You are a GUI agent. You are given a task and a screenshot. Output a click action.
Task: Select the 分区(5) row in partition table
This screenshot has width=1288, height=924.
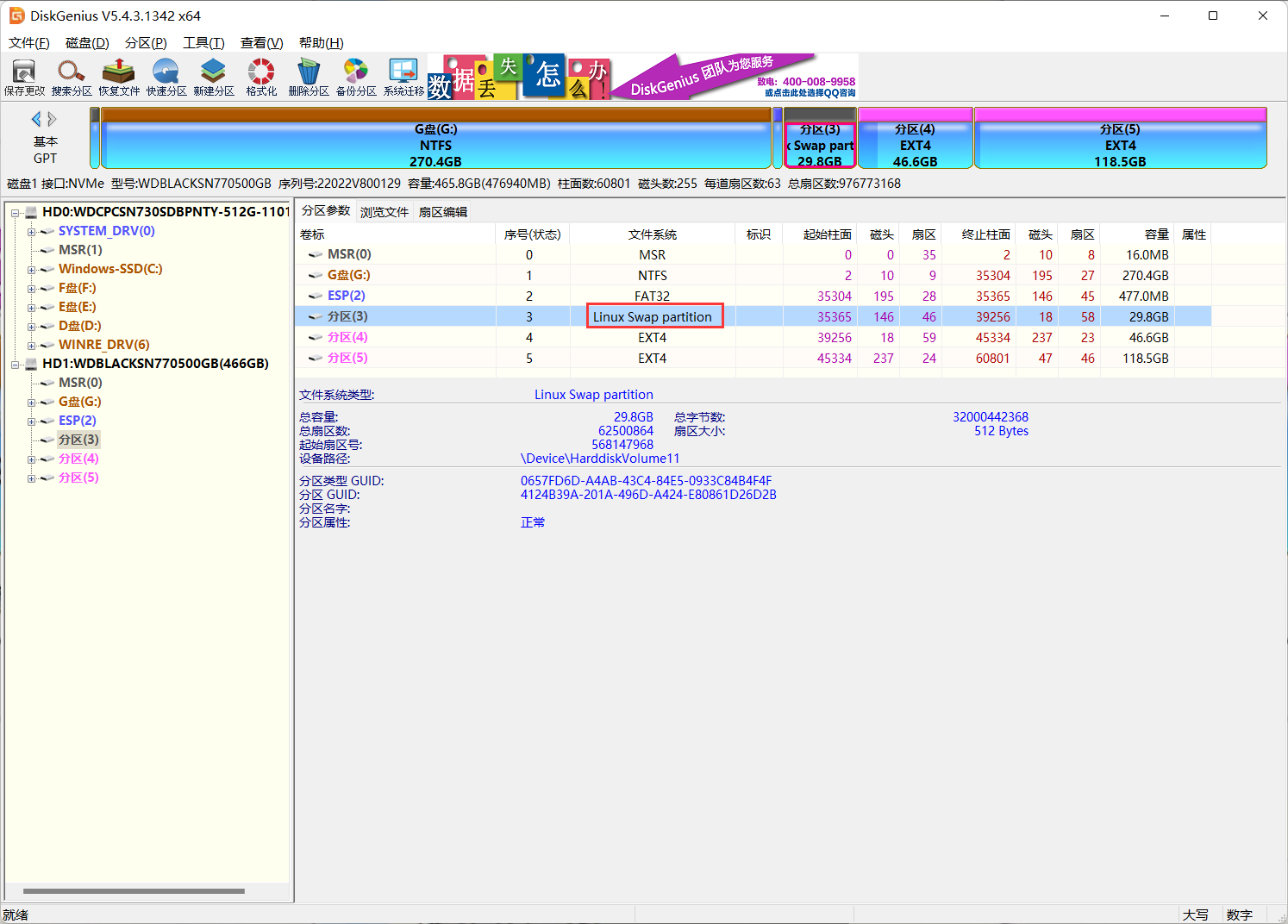(753, 359)
